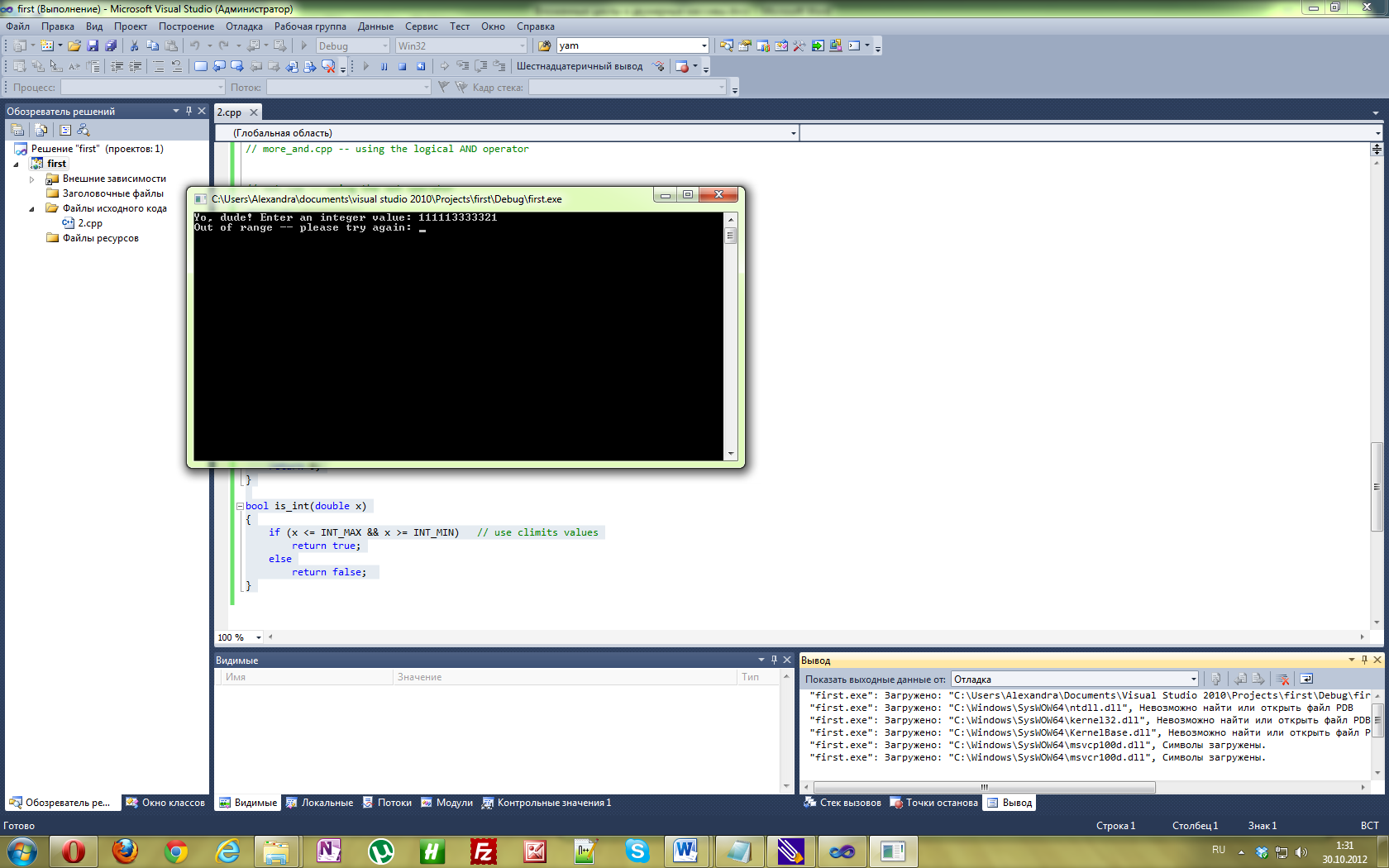
Task: Toggle word wrap in Вывод panel
Action: (1306, 679)
